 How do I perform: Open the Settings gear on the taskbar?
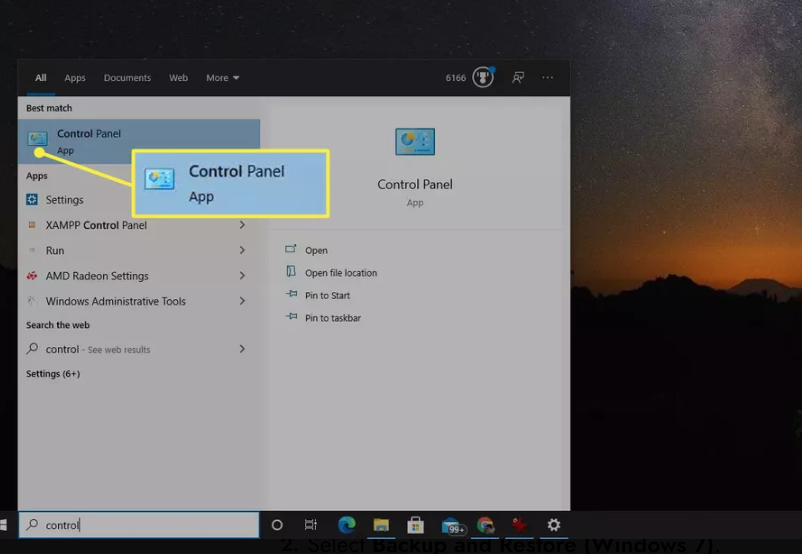553,525
